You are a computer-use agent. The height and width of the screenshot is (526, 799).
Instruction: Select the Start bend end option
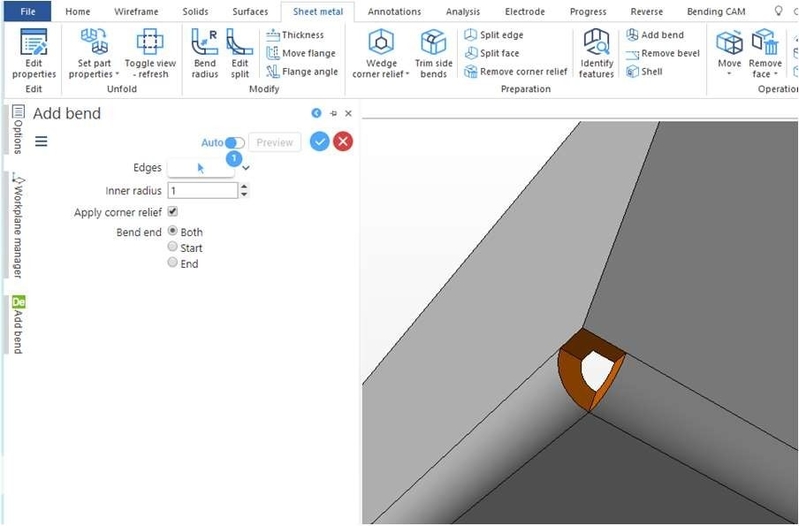tap(173, 247)
